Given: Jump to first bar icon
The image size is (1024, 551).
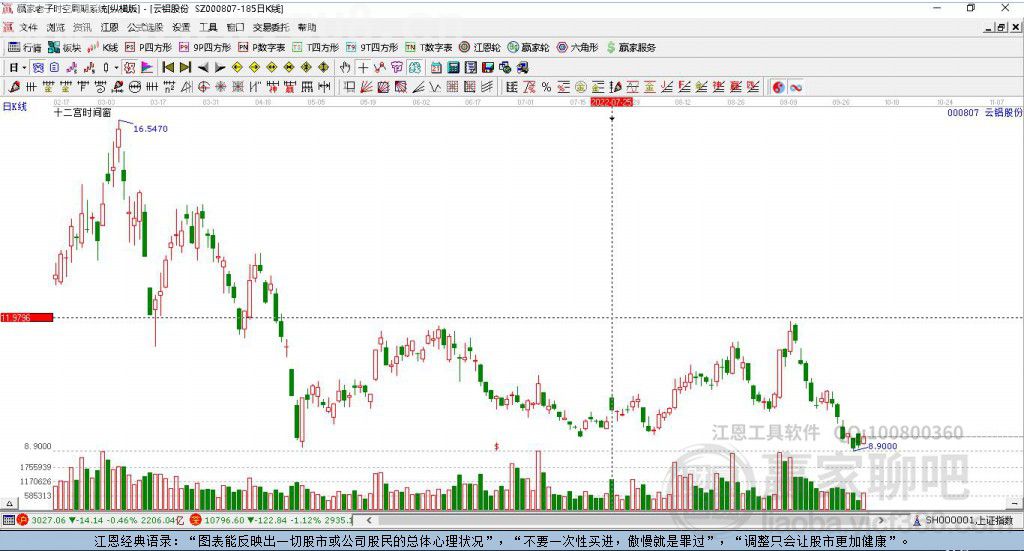Looking at the screenshot, I should click(x=168, y=67).
